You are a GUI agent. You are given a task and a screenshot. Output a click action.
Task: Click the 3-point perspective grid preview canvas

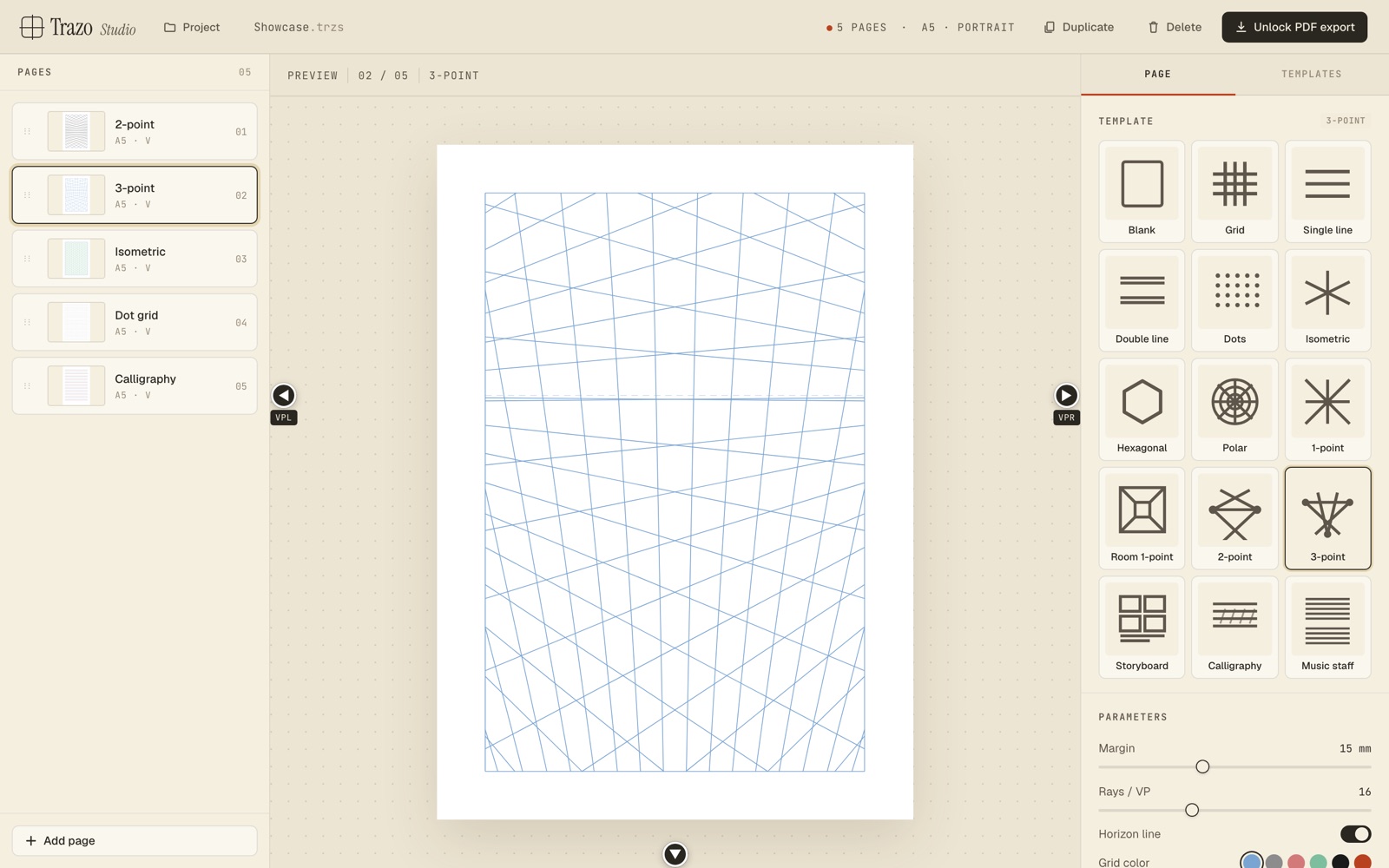point(675,482)
